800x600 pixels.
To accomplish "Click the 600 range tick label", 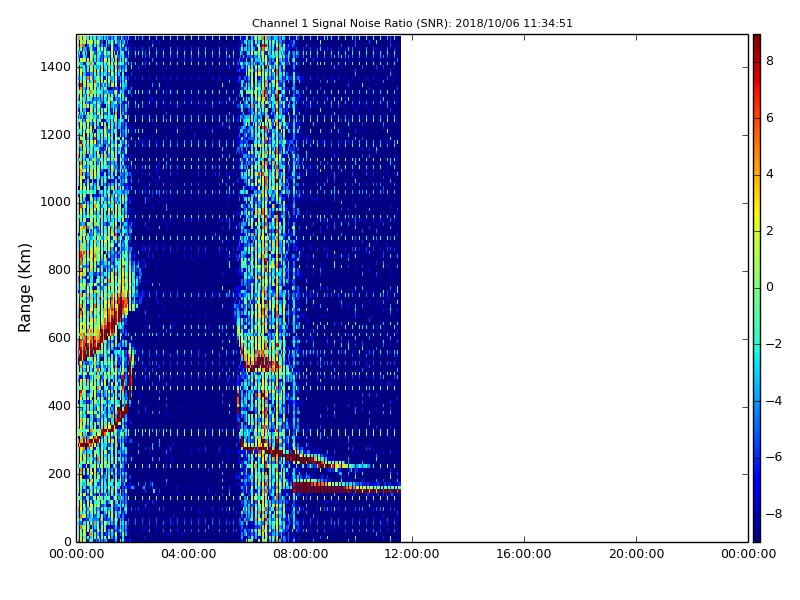I will click(x=59, y=338).
